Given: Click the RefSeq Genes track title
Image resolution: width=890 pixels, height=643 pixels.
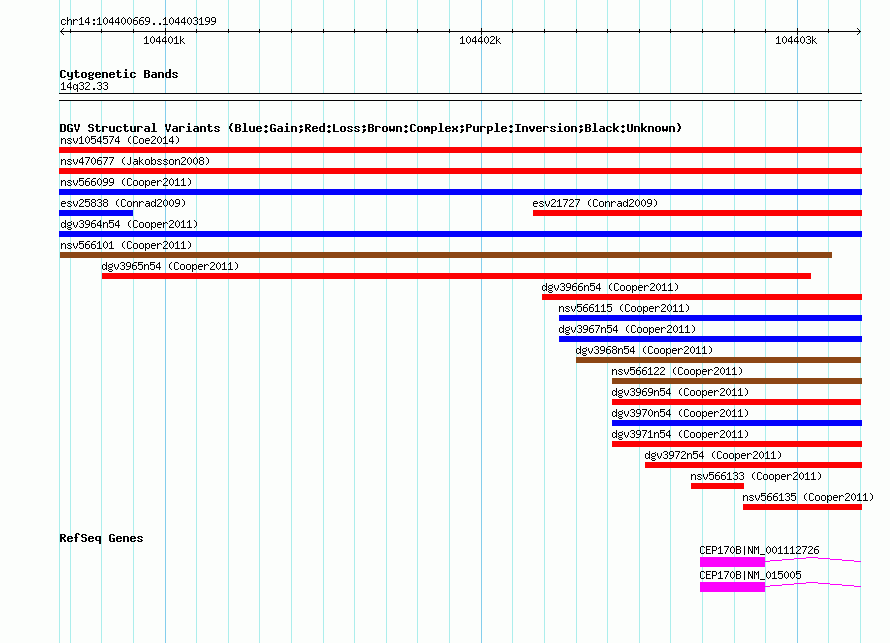Looking at the screenshot, I should (101, 538).
